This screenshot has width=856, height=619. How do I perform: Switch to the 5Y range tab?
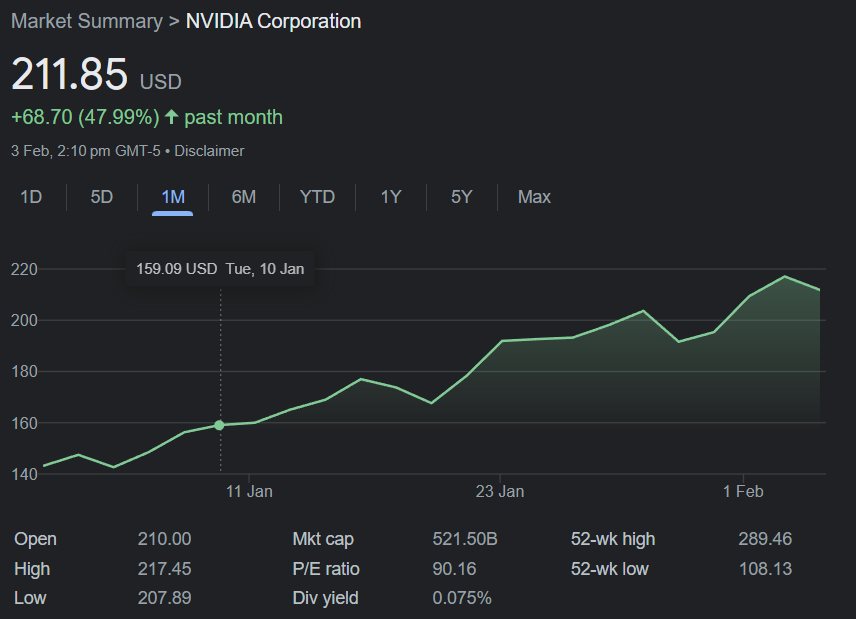coord(461,197)
